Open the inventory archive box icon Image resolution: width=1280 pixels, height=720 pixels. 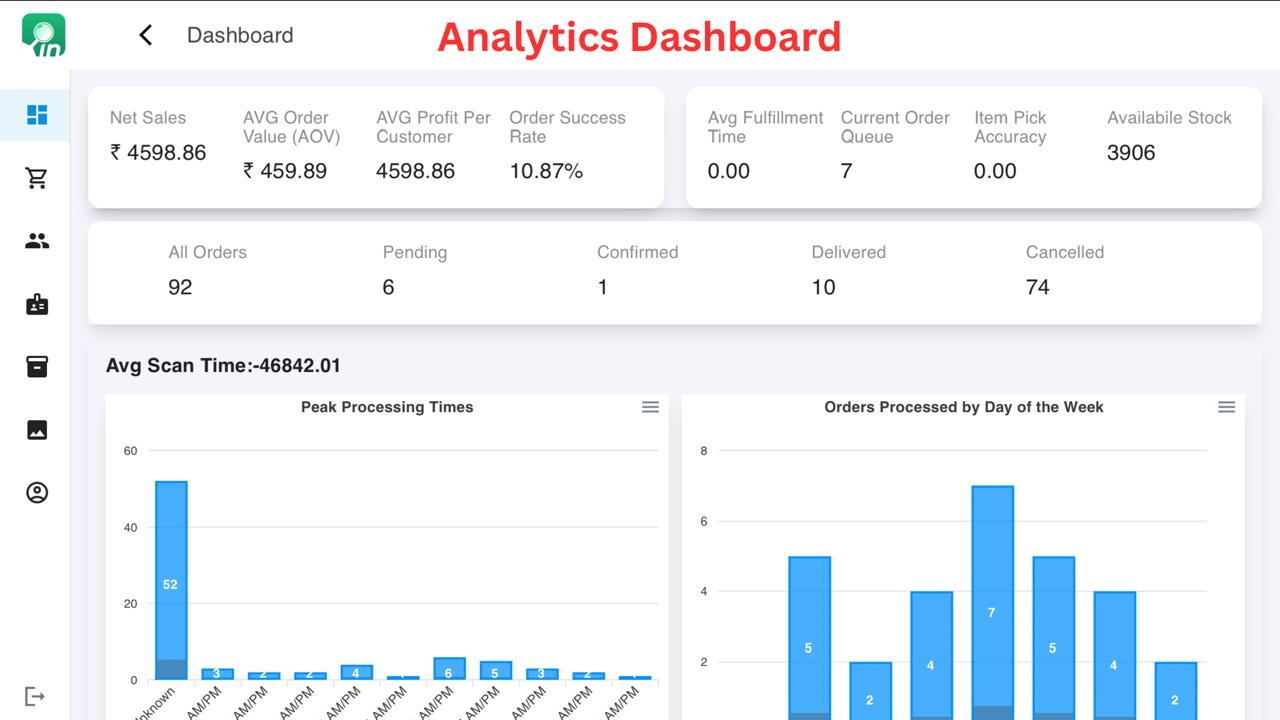(x=36, y=367)
